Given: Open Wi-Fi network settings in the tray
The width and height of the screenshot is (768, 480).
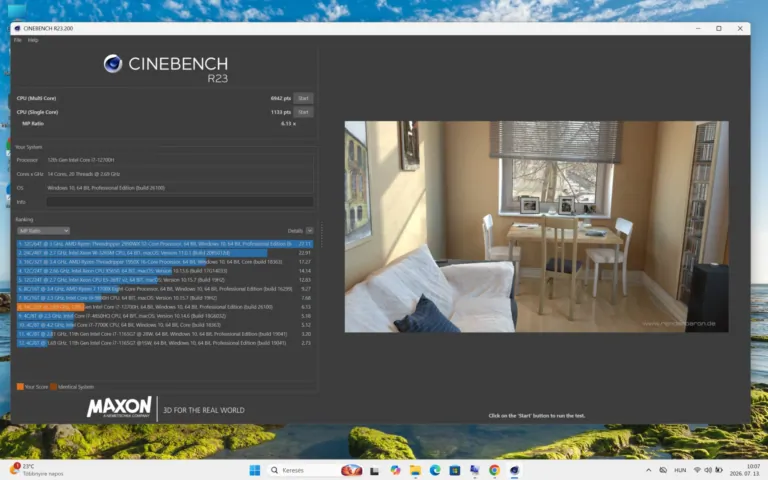Looking at the screenshot, I should coord(697,470).
